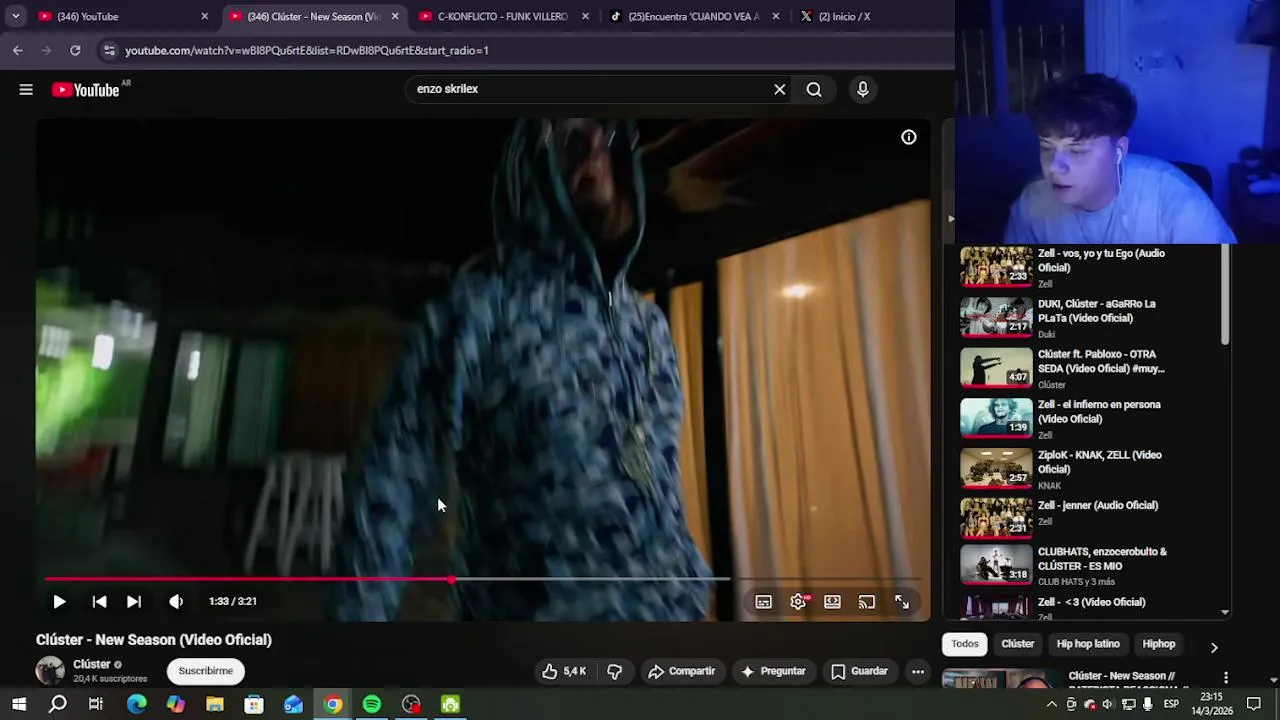Click the search magnifier button
The height and width of the screenshot is (720, 1280).
[x=814, y=90]
